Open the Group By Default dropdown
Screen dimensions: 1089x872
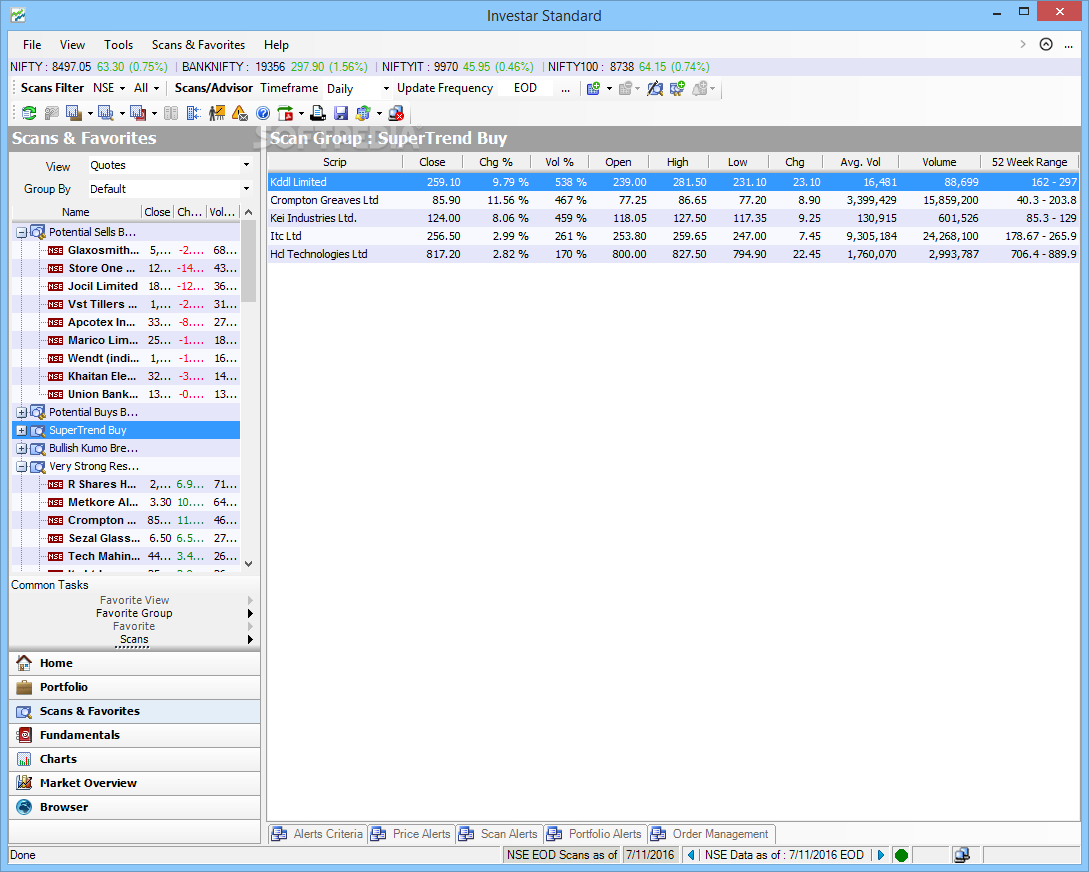[246, 189]
